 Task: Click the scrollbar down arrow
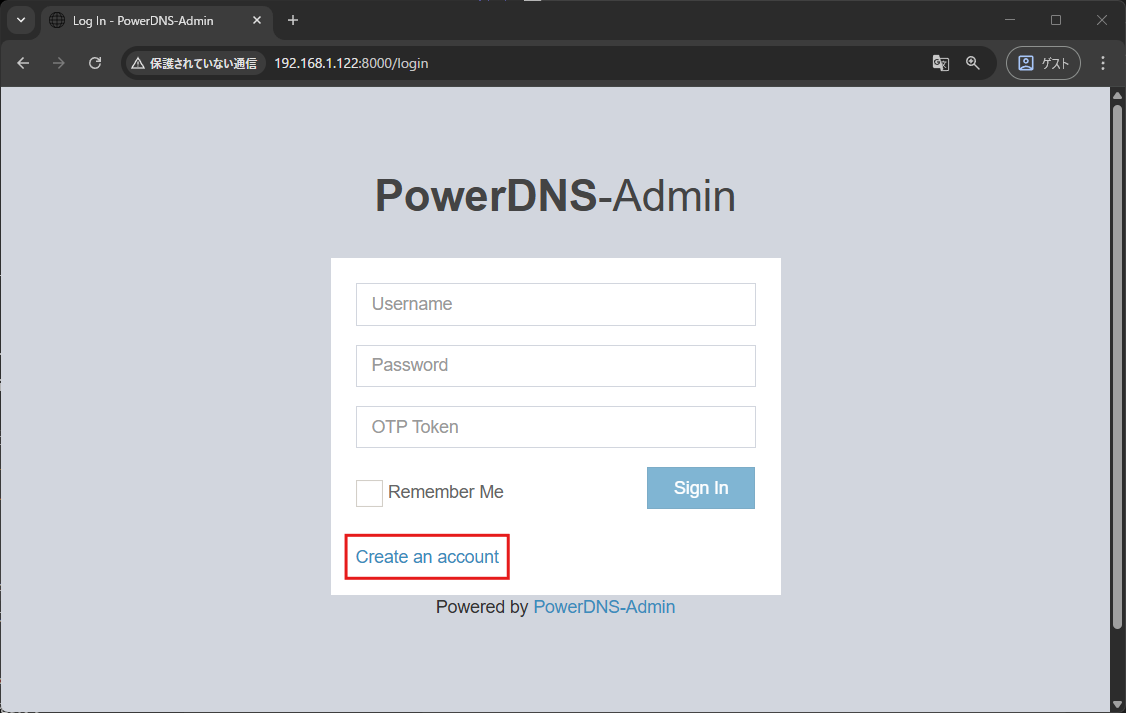pyautogui.click(x=1117, y=705)
